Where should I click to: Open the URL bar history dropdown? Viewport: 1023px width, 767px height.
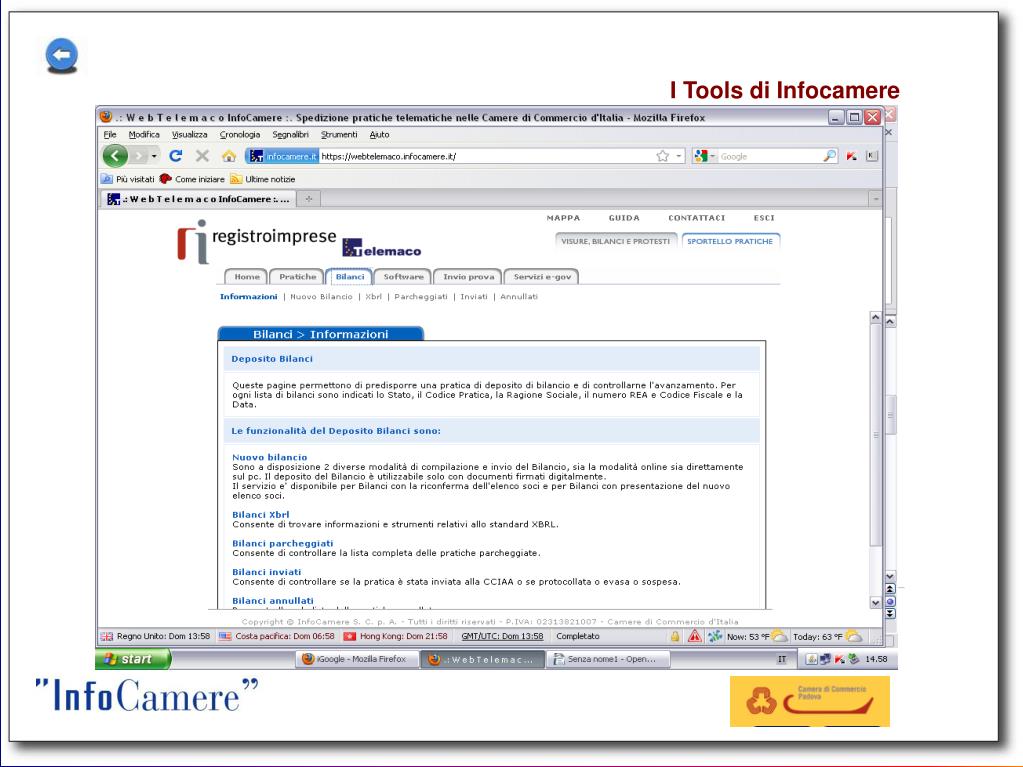(x=679, y=156)
